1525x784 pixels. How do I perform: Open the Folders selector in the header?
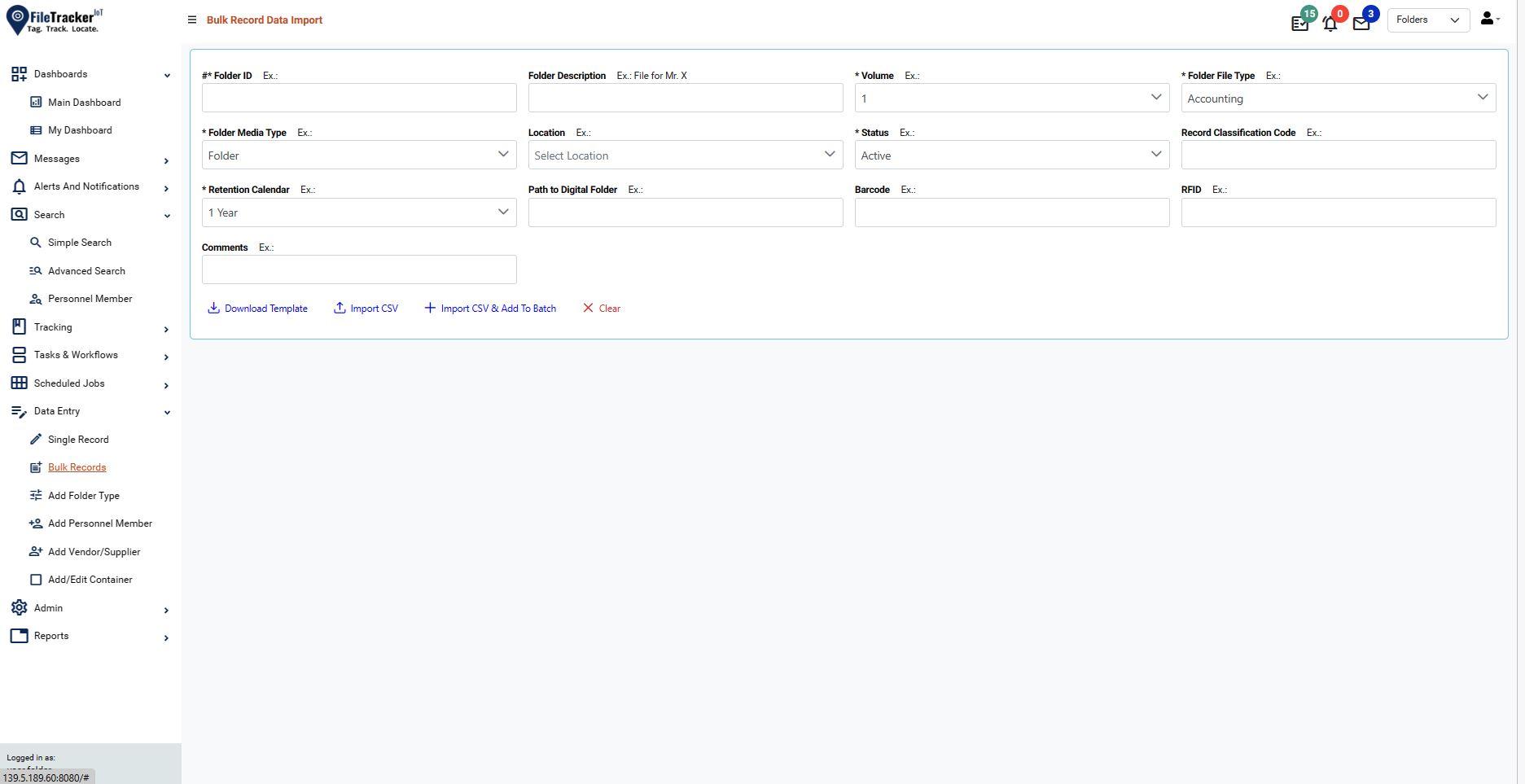(1427, 20)
